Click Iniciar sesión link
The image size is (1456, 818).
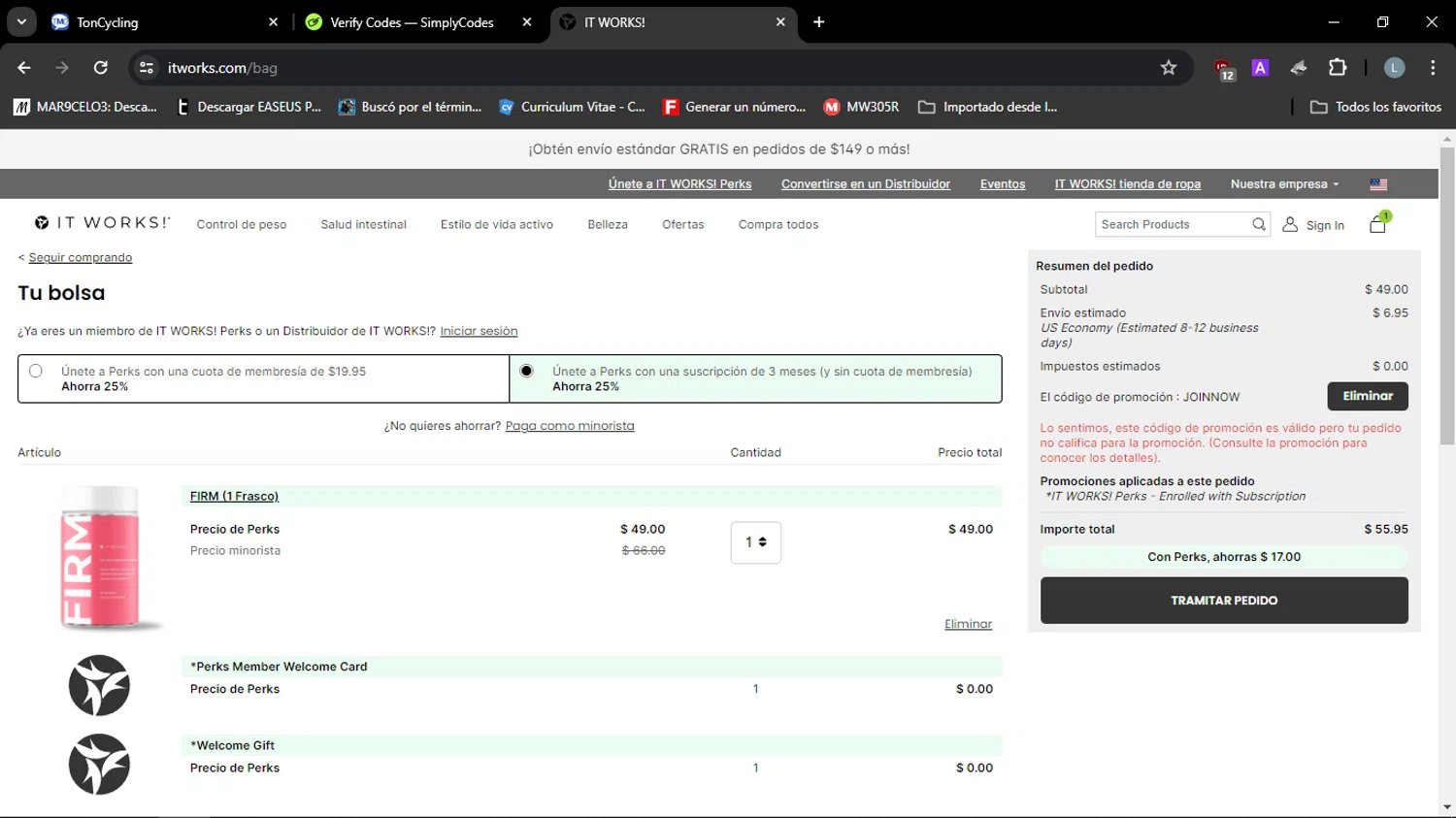pyautogui.click(x=479, y=331)
